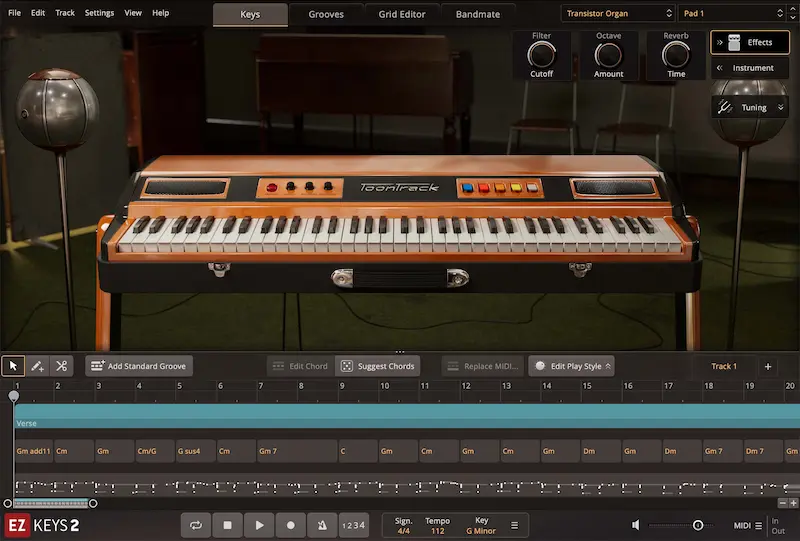Select the Gm add11 chord block
The height and width of the screenshot is (541, 800).
point(34,451)
